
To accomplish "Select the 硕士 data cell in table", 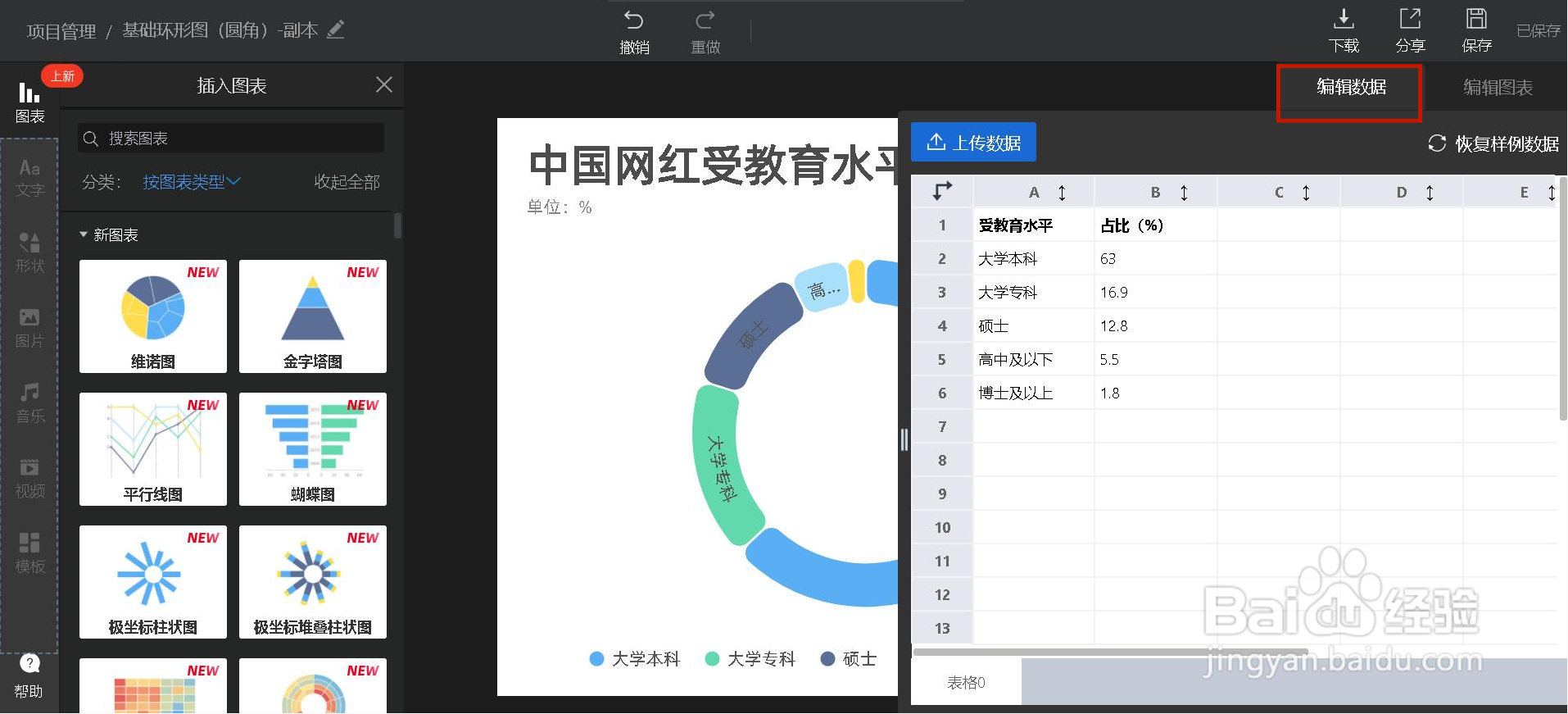I will click(x=1034, y=326).
